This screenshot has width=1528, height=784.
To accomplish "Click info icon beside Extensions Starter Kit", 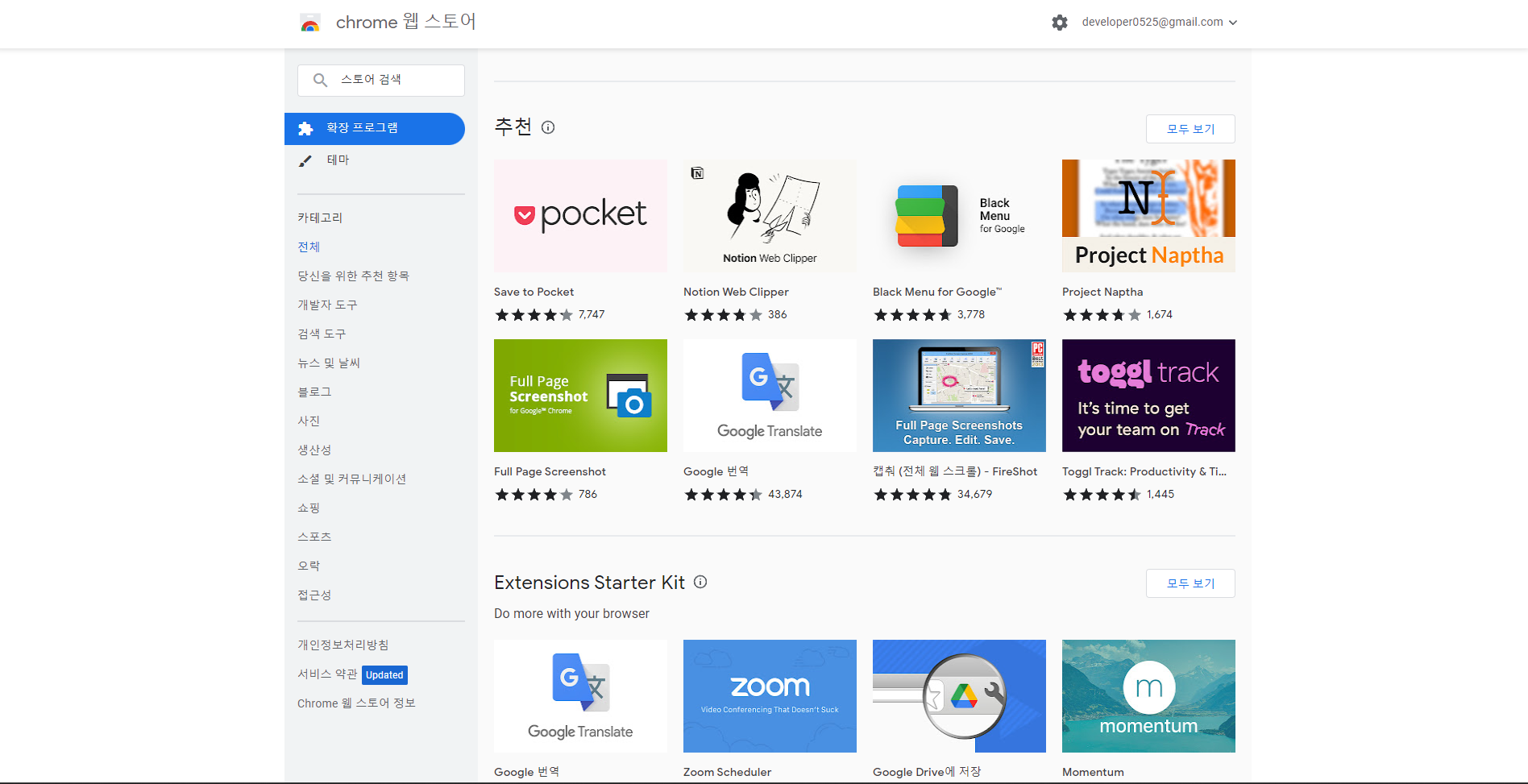I will 700,582.
